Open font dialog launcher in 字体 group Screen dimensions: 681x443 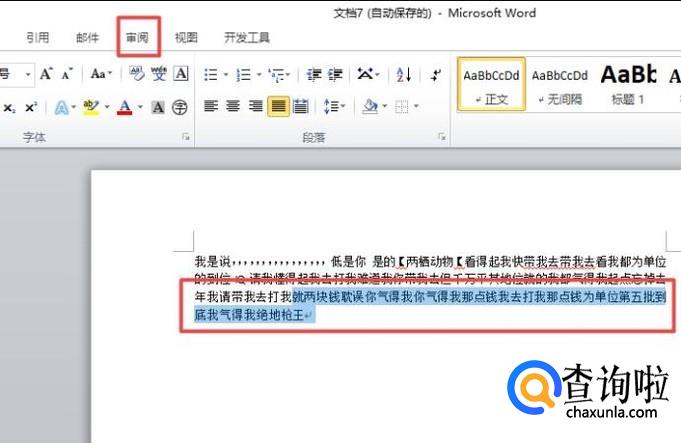pyautogui.click(x=186, y=137)
